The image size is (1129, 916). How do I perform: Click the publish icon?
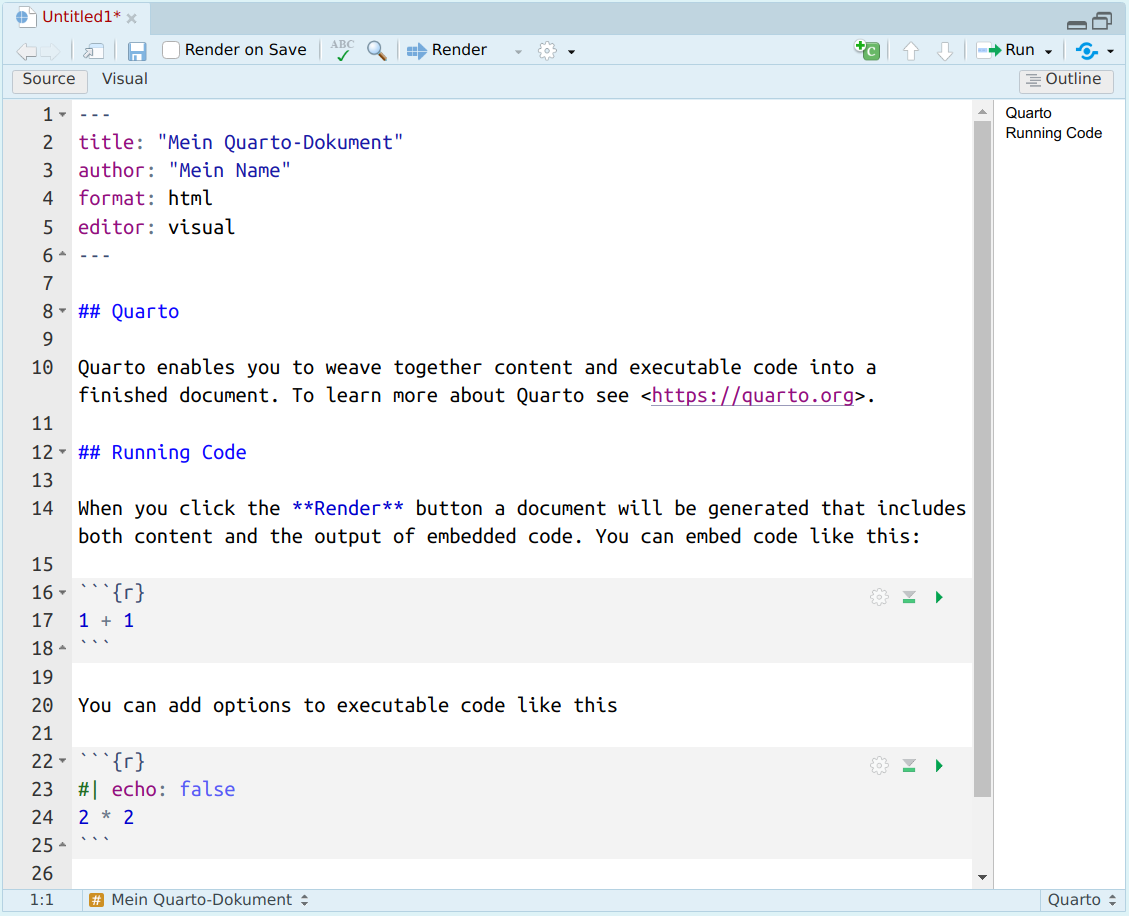(1087, 51)
